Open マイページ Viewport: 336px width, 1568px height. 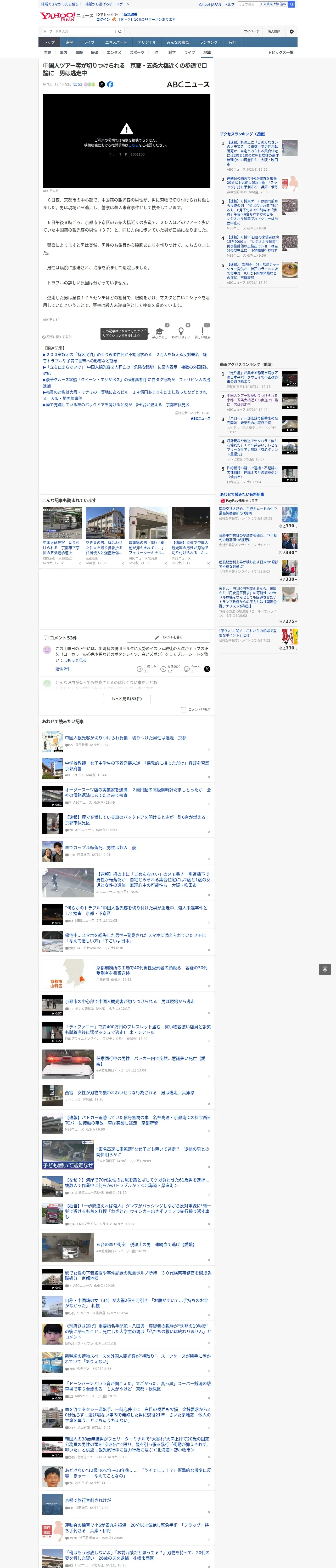pyautogui.click(x=252, y=32)
